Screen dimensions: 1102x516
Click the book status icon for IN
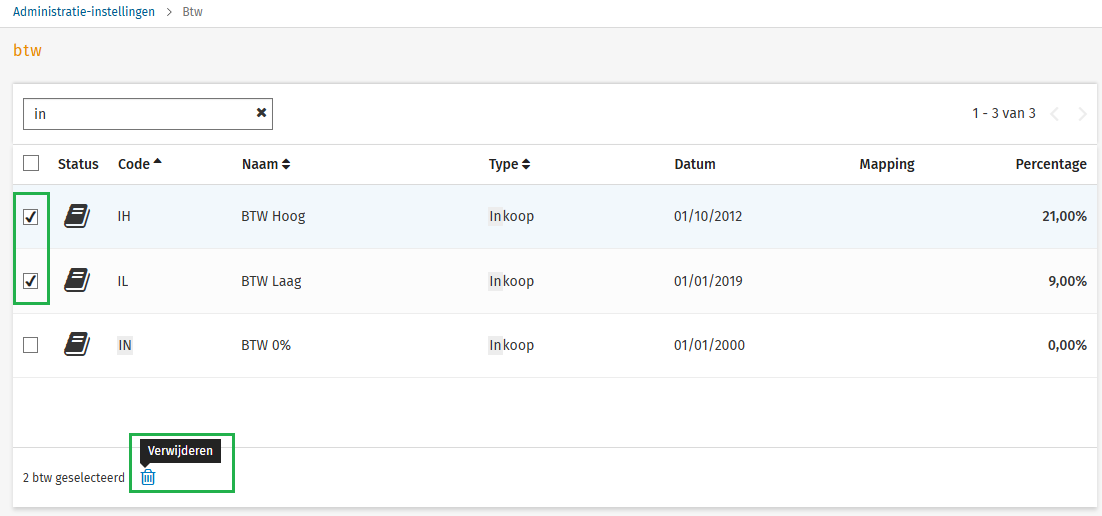pyautogui.click(x=77, y=345)
